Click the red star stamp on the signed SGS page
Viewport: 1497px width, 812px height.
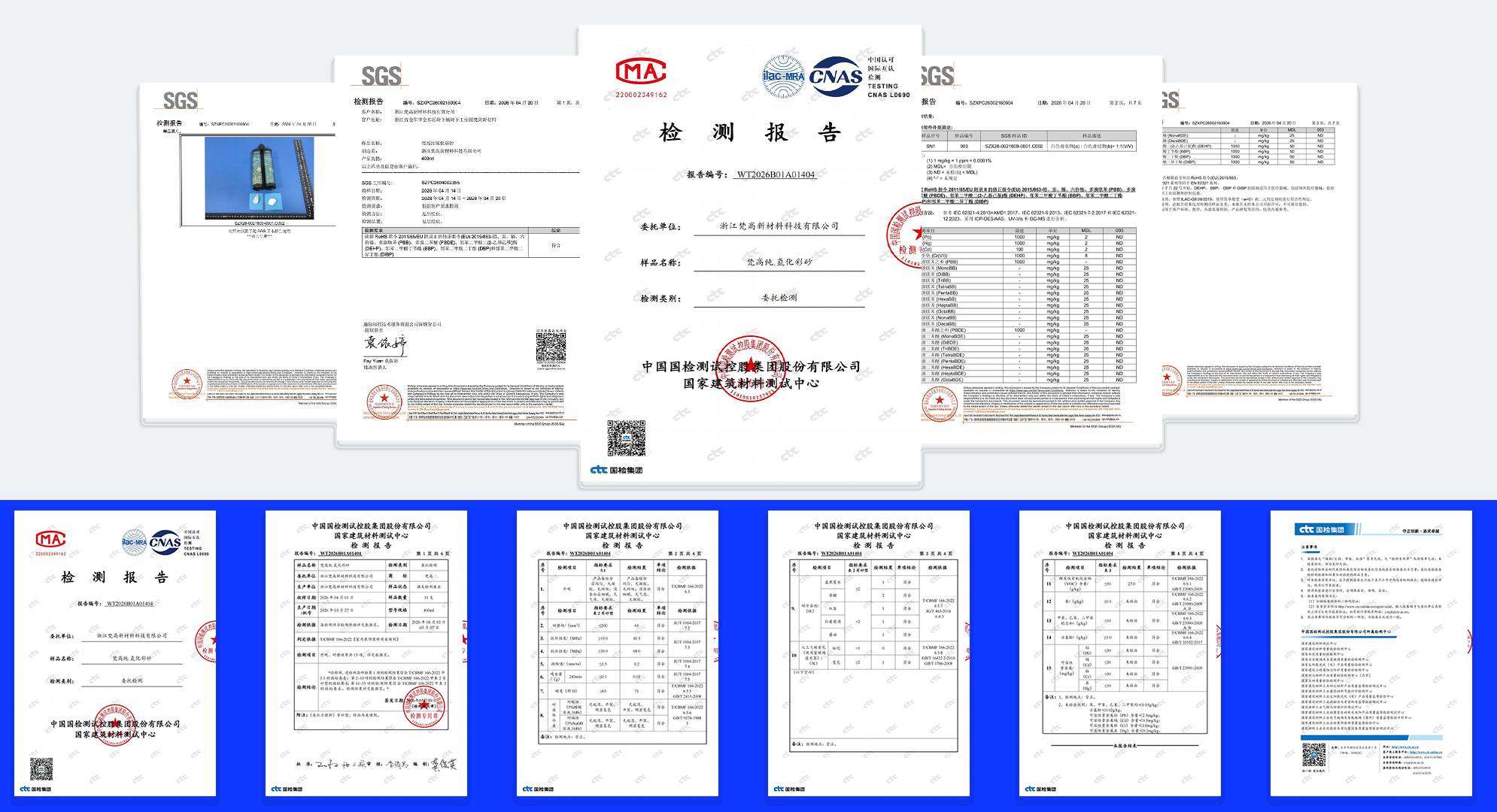click(x=384, y=401)
